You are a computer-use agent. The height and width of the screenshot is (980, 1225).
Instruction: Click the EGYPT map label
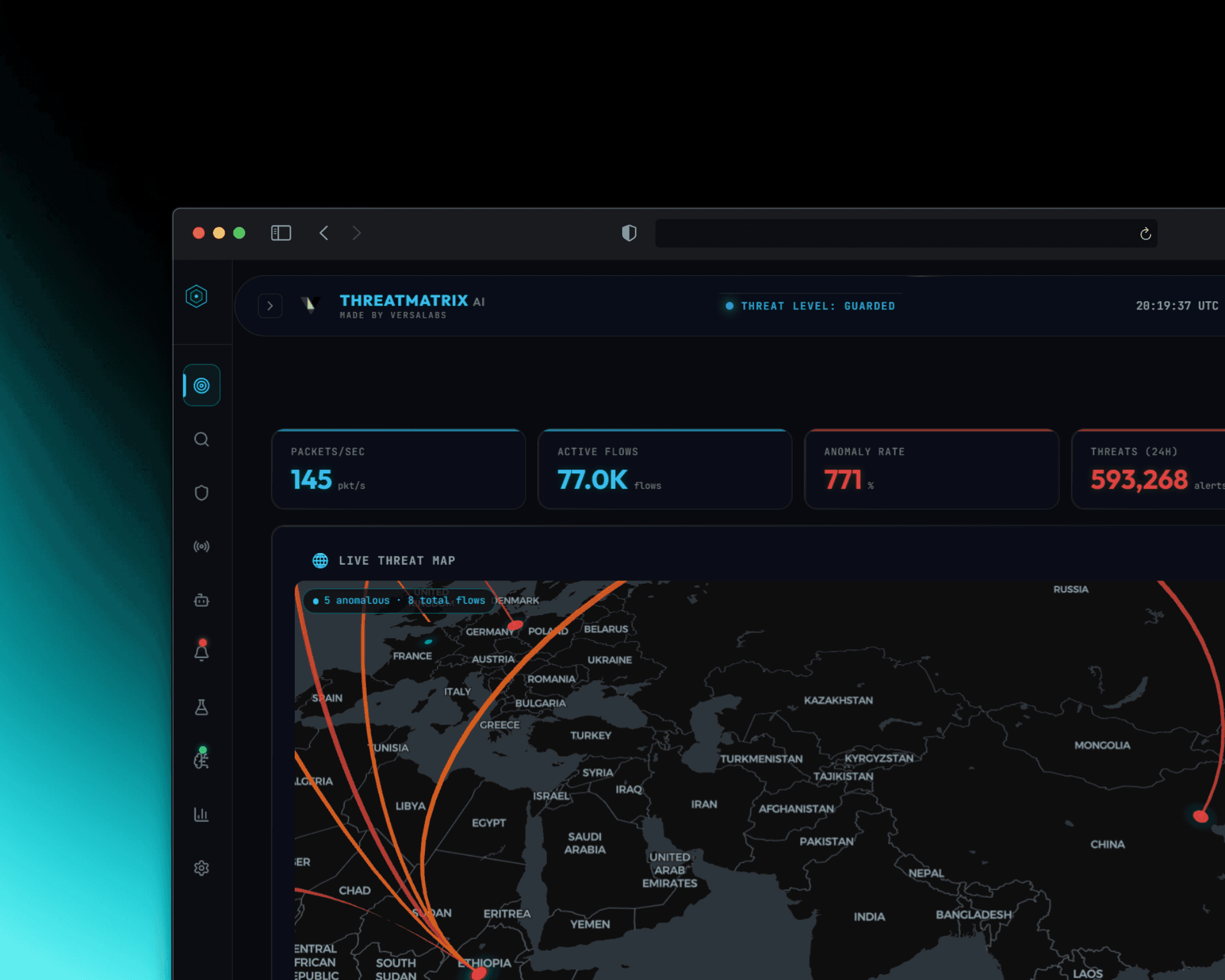pyautogui.click(x=489, y=823)
